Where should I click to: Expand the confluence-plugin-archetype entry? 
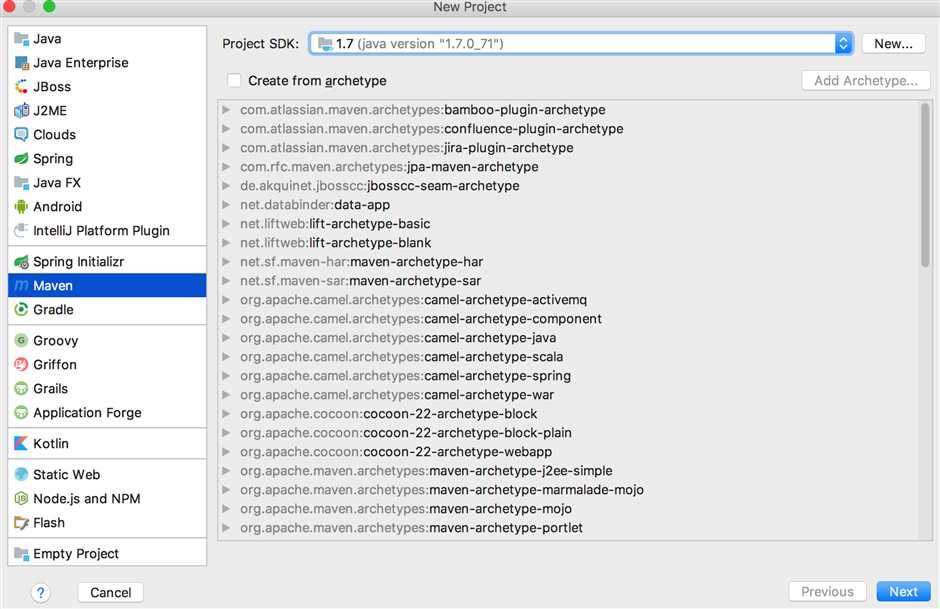[x=226, y=129]
